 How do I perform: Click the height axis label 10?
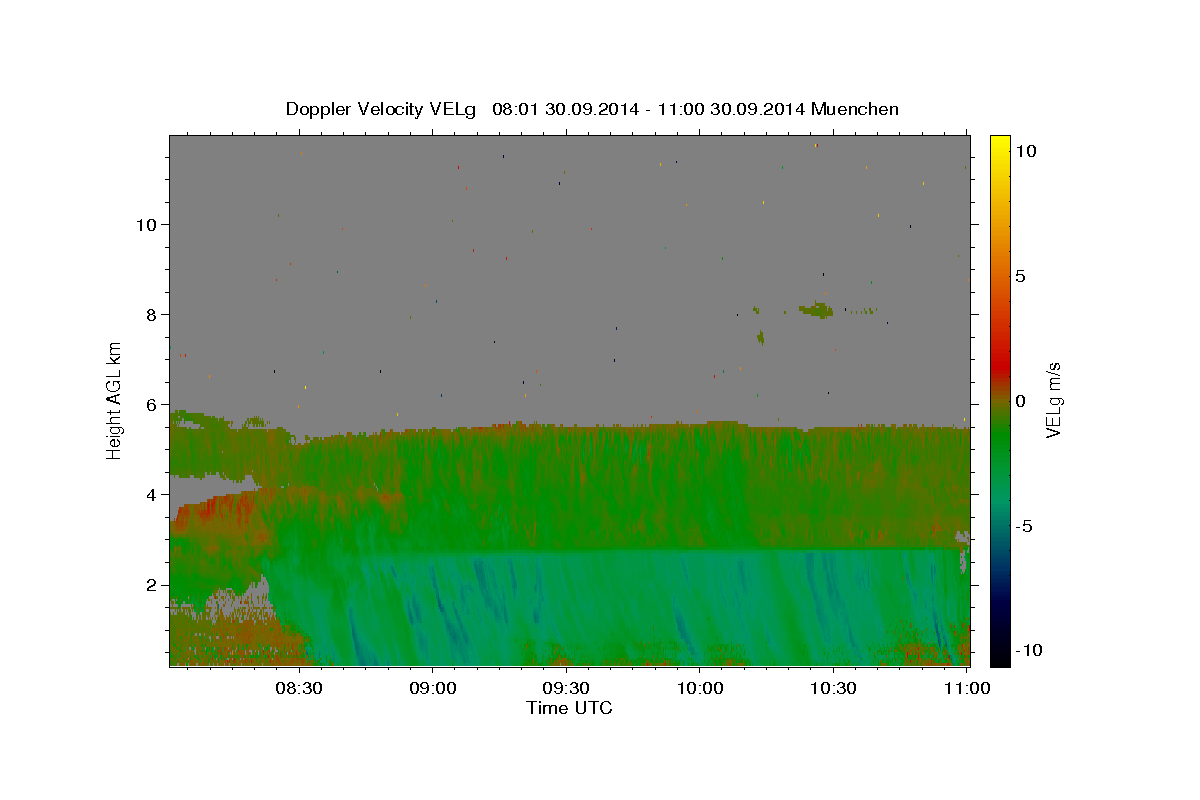[x=146, y=224]
